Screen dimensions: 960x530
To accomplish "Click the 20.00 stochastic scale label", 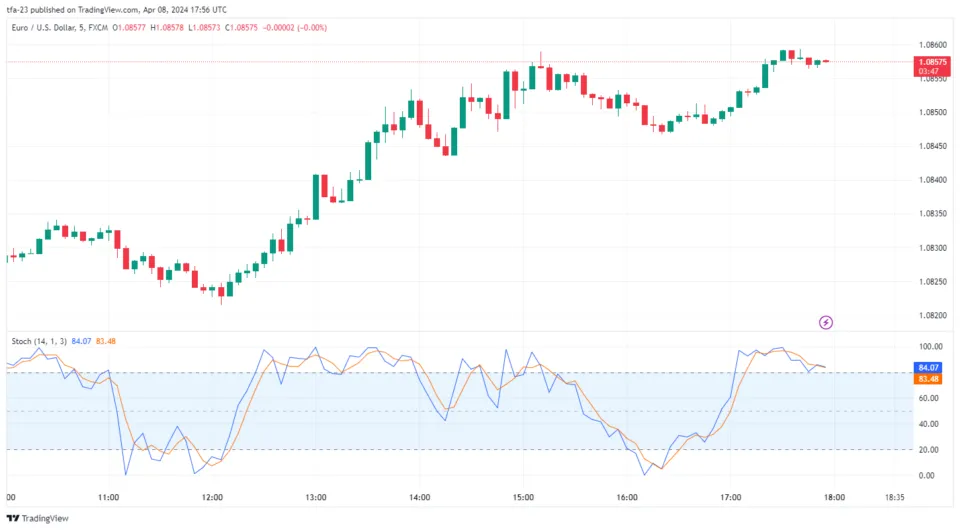I will click(929, 450).
